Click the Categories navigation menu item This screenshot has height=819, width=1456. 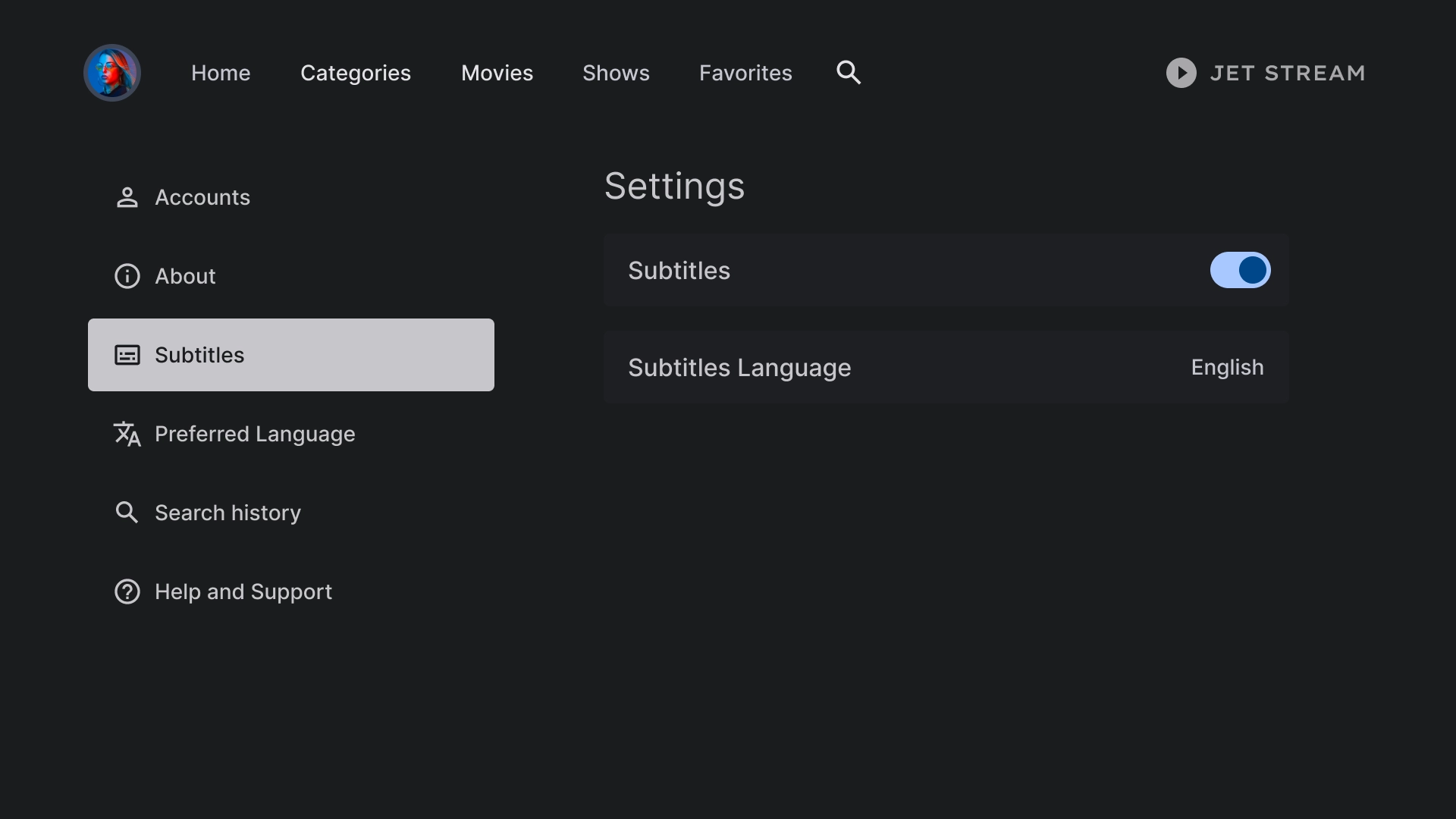click(356, 72)
